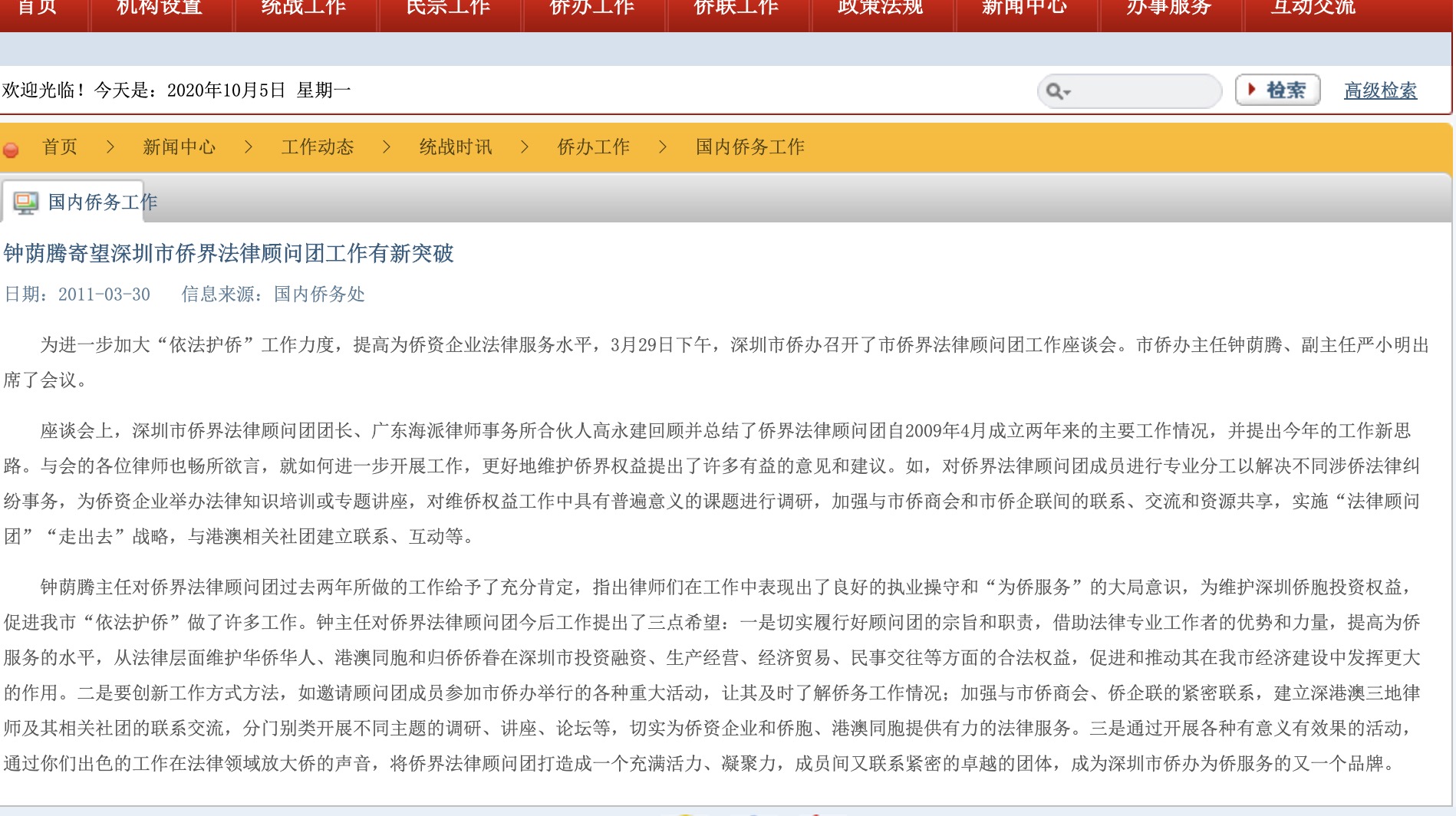
Task: Open the 首页 navigation menu item
Action: (x=37, y=8)
